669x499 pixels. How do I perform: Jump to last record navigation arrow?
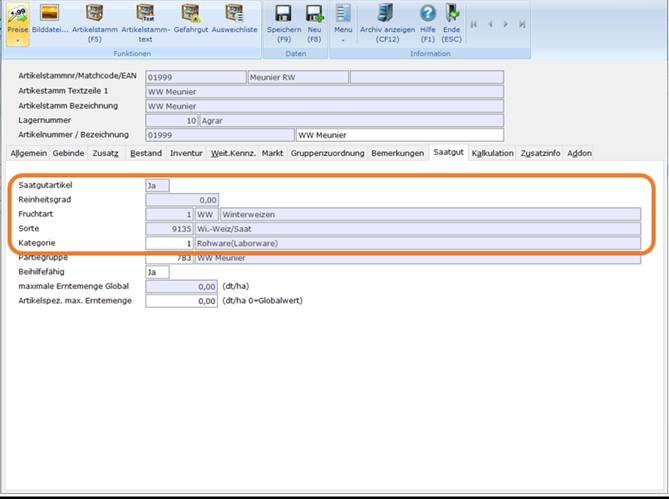tap(522, 24)
